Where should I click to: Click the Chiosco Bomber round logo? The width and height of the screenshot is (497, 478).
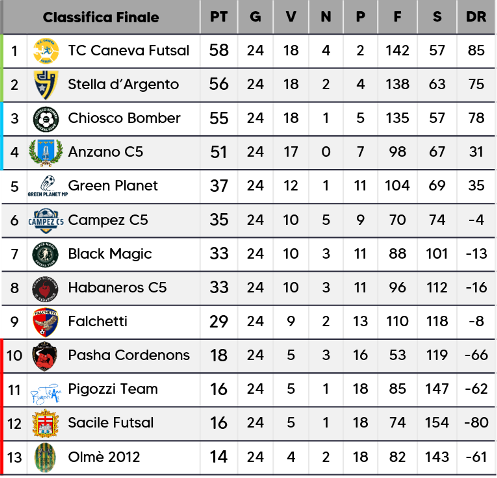point(46,119)
